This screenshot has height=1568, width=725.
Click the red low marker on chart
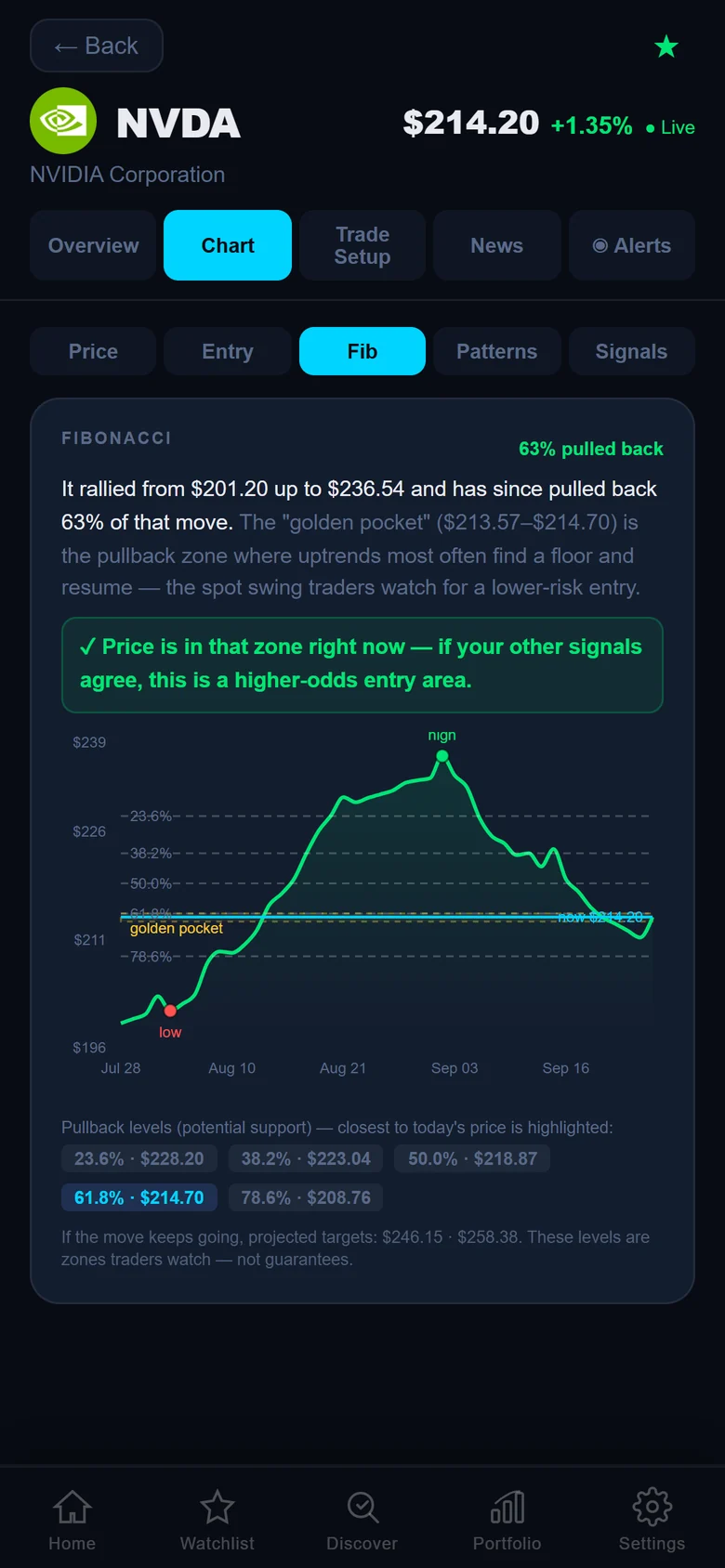(170, 1011)
